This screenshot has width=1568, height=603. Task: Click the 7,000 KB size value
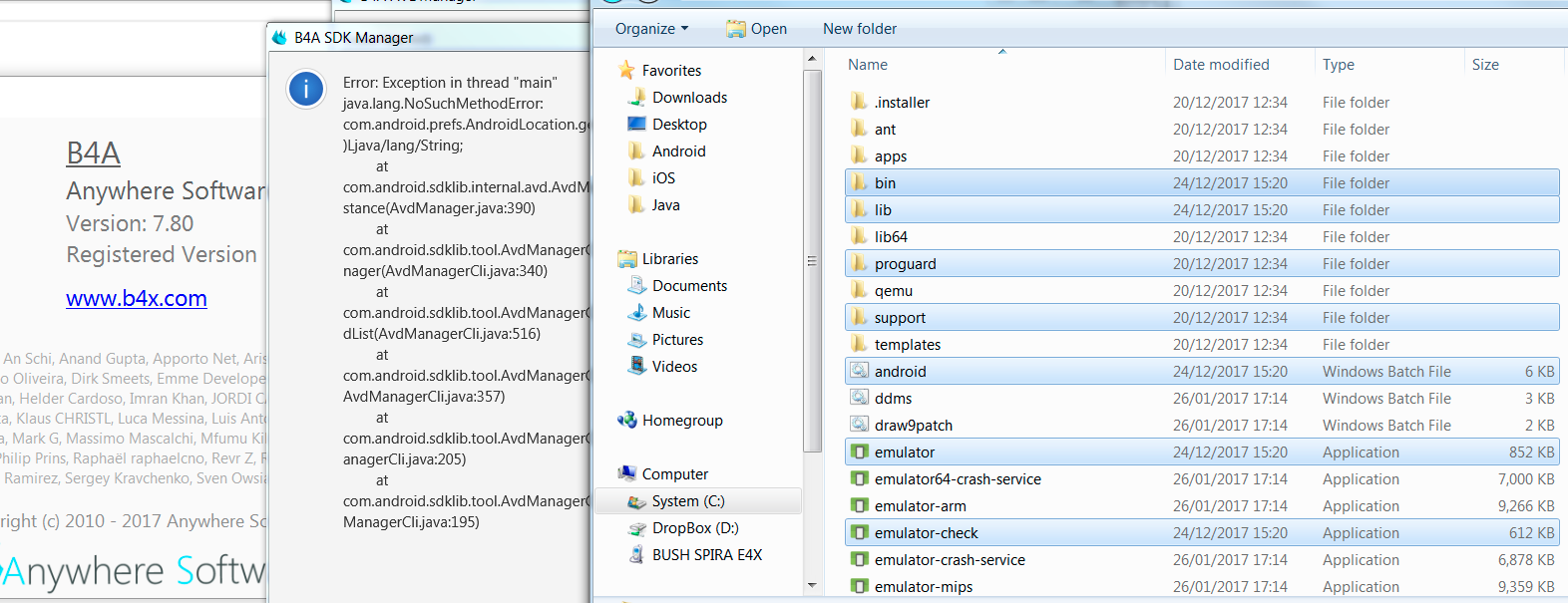[x=1526, y=478]
